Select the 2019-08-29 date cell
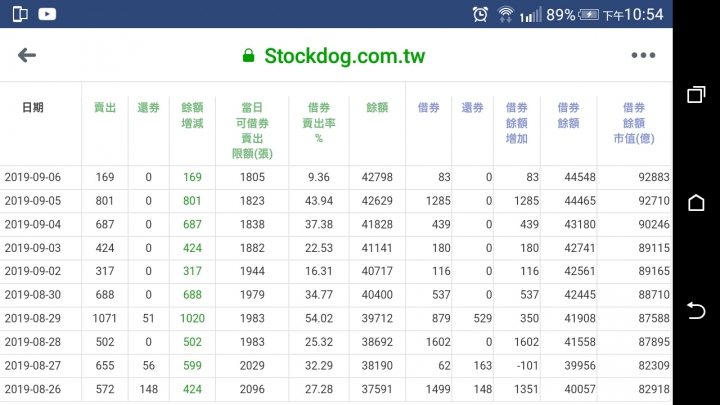 (x=33, y=318)
